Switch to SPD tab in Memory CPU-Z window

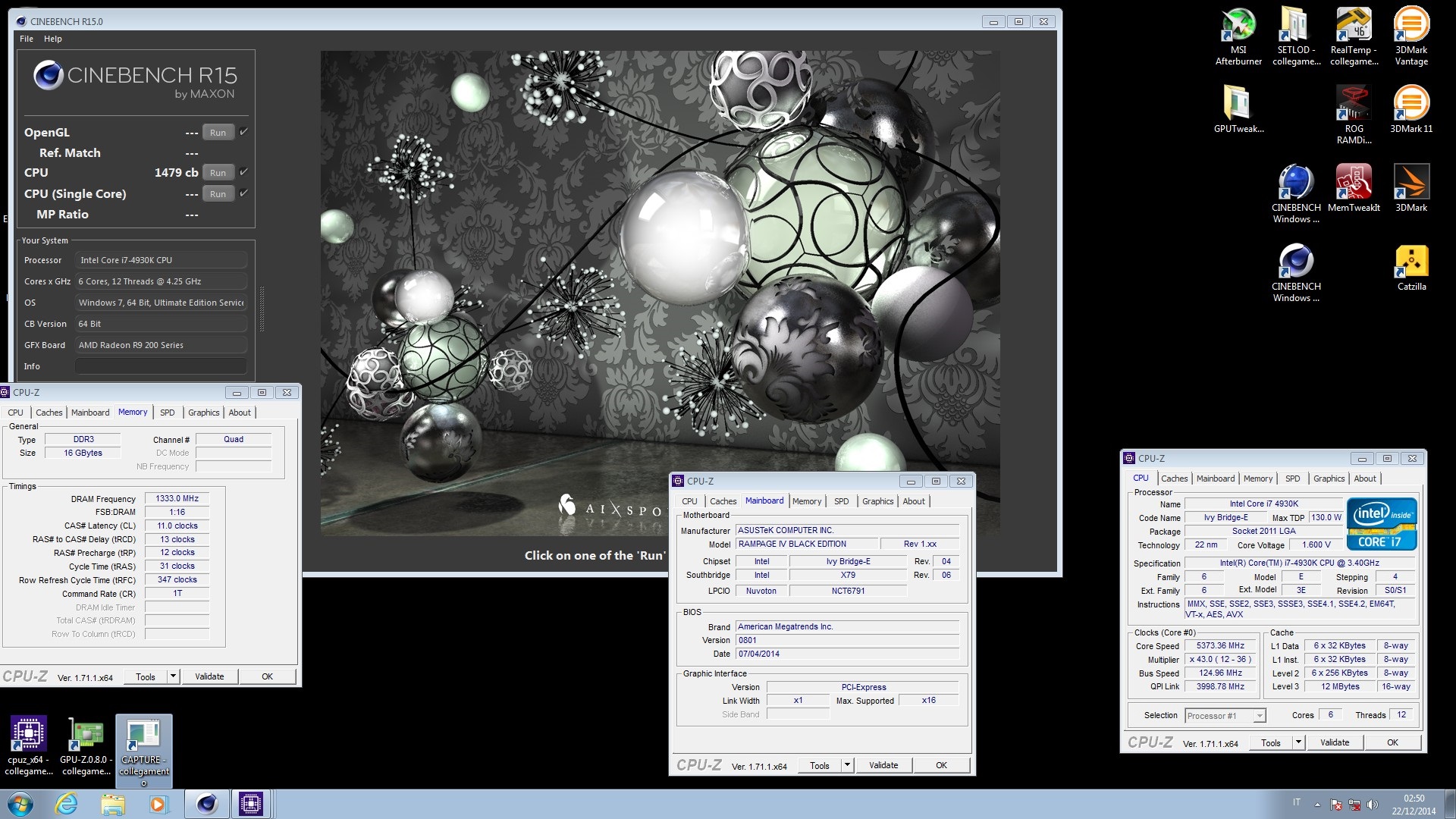tap(168, 413)
